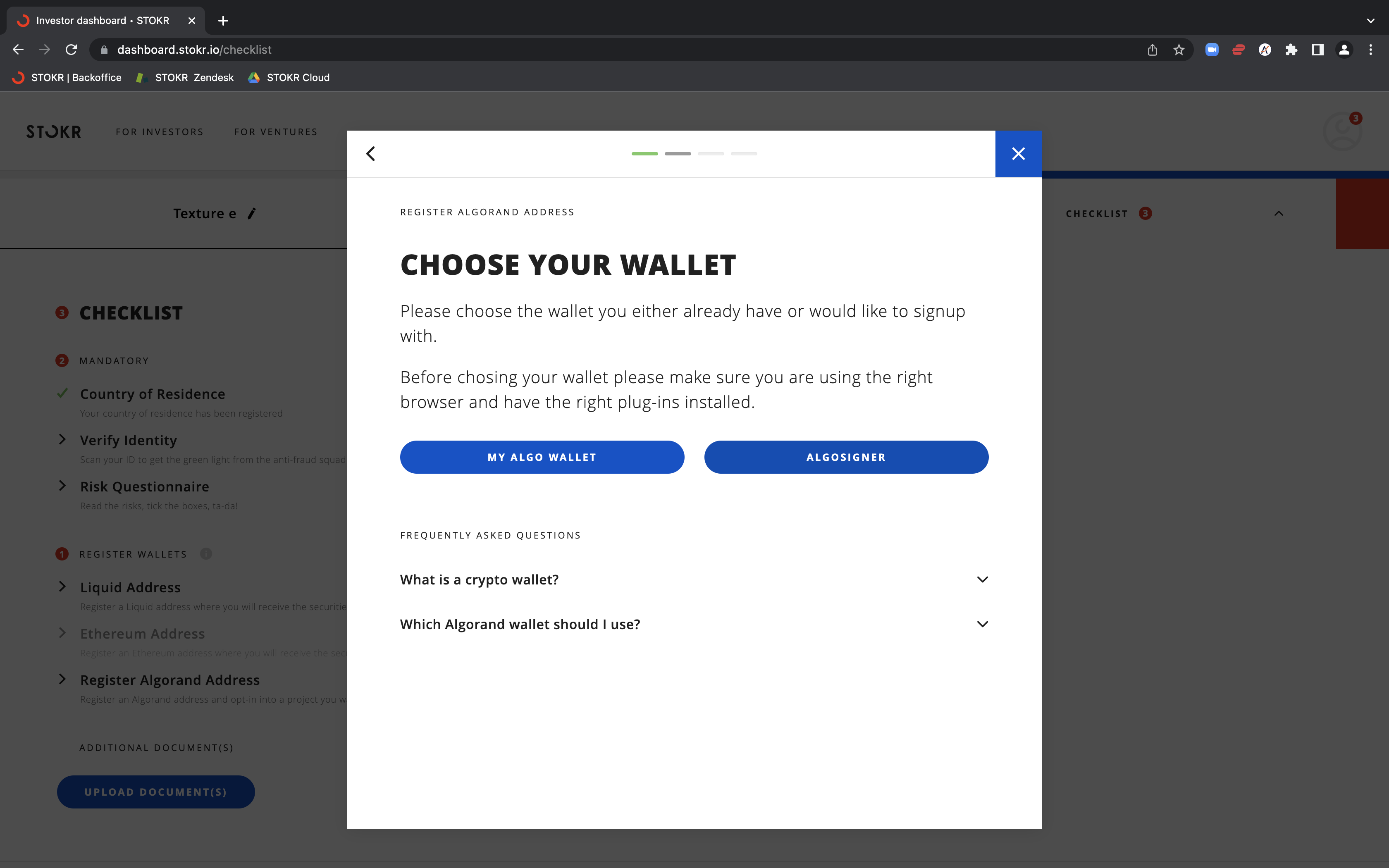This screenshot has width=1389, height=868.
Task: Expand "Which Algorand wallet should I use?"
Action: click(694, 624)
